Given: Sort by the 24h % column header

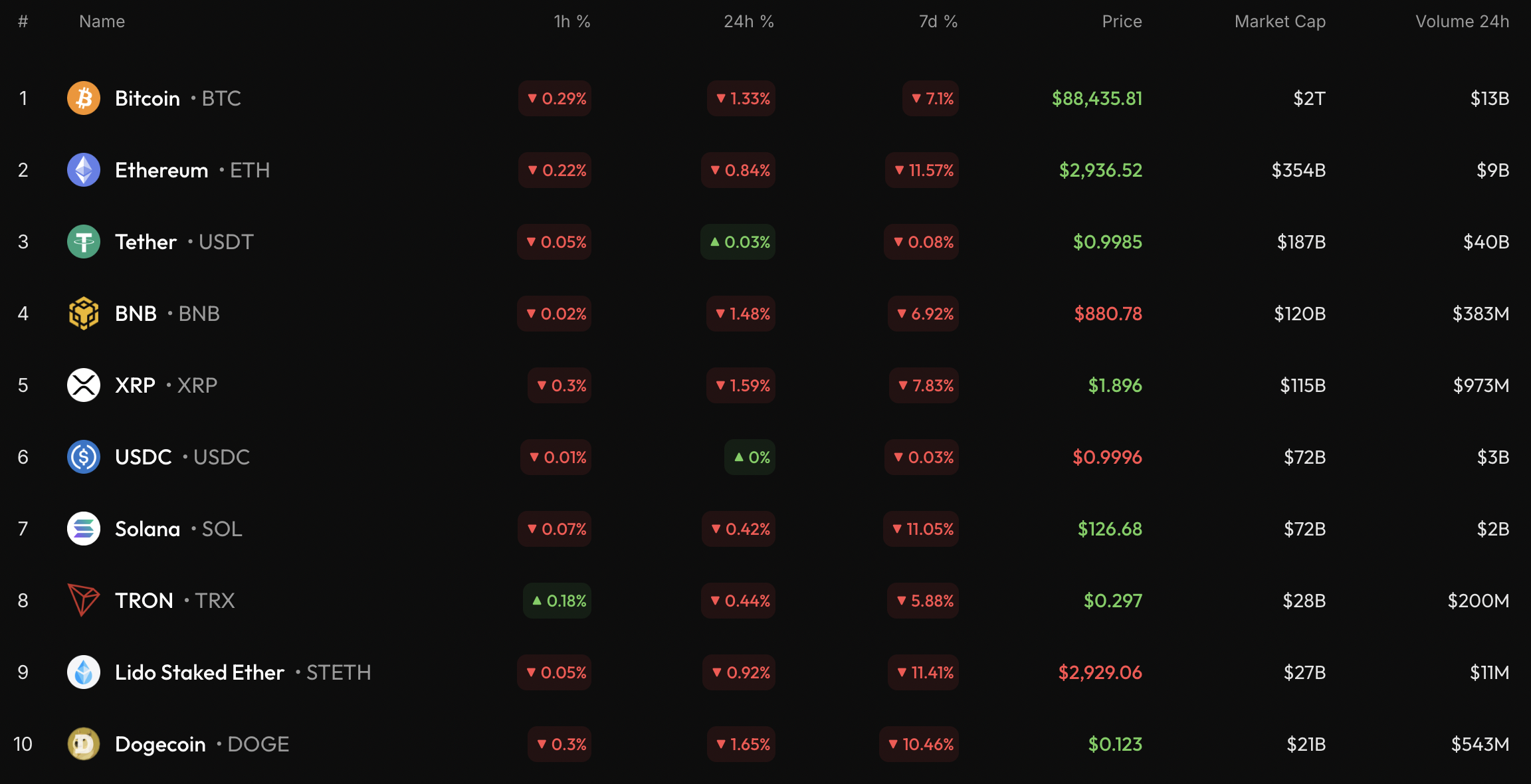Looking at the screenshot, I should click(x=748, y=22).
